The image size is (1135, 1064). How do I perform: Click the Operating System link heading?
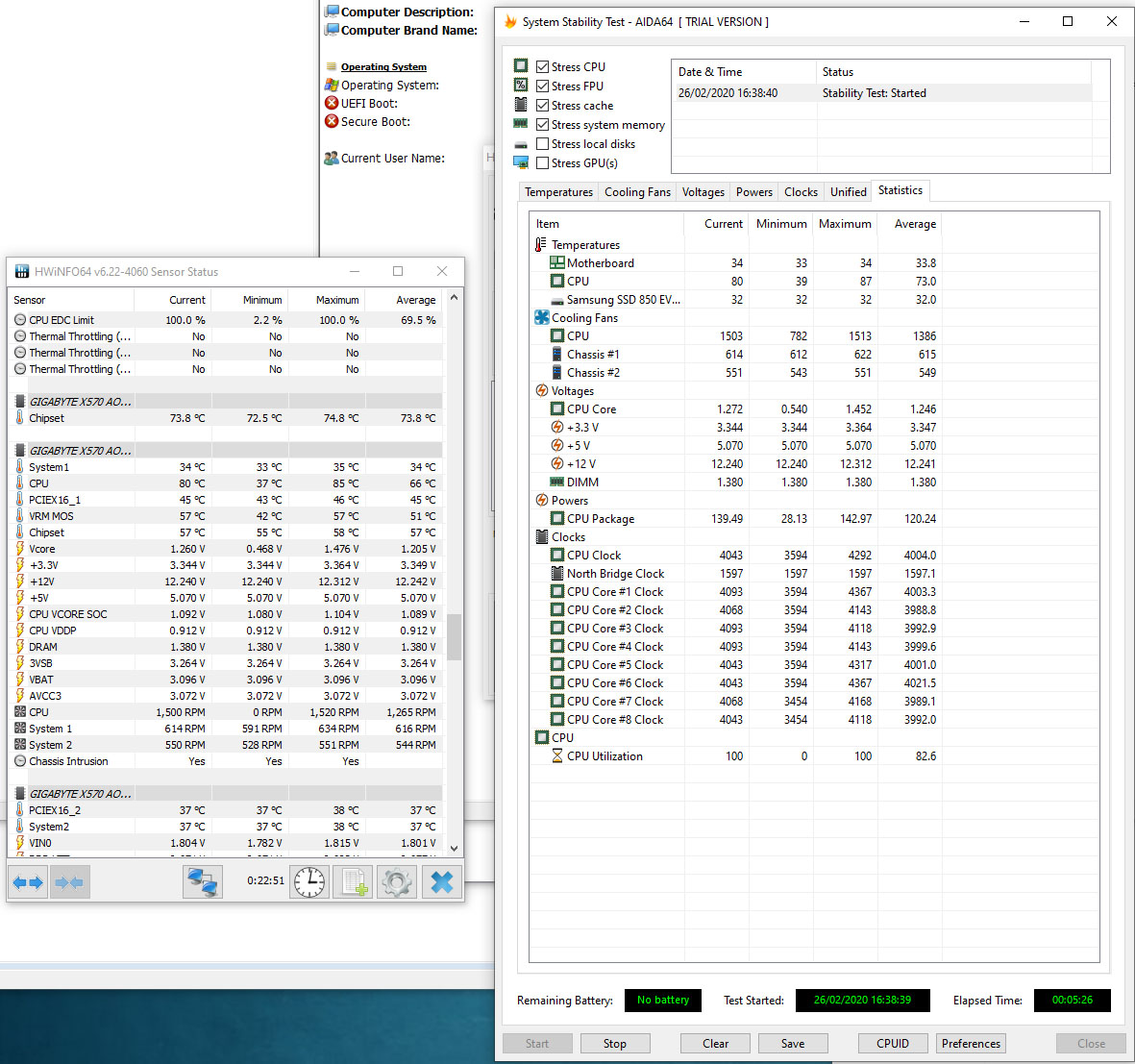click(383, 66)
